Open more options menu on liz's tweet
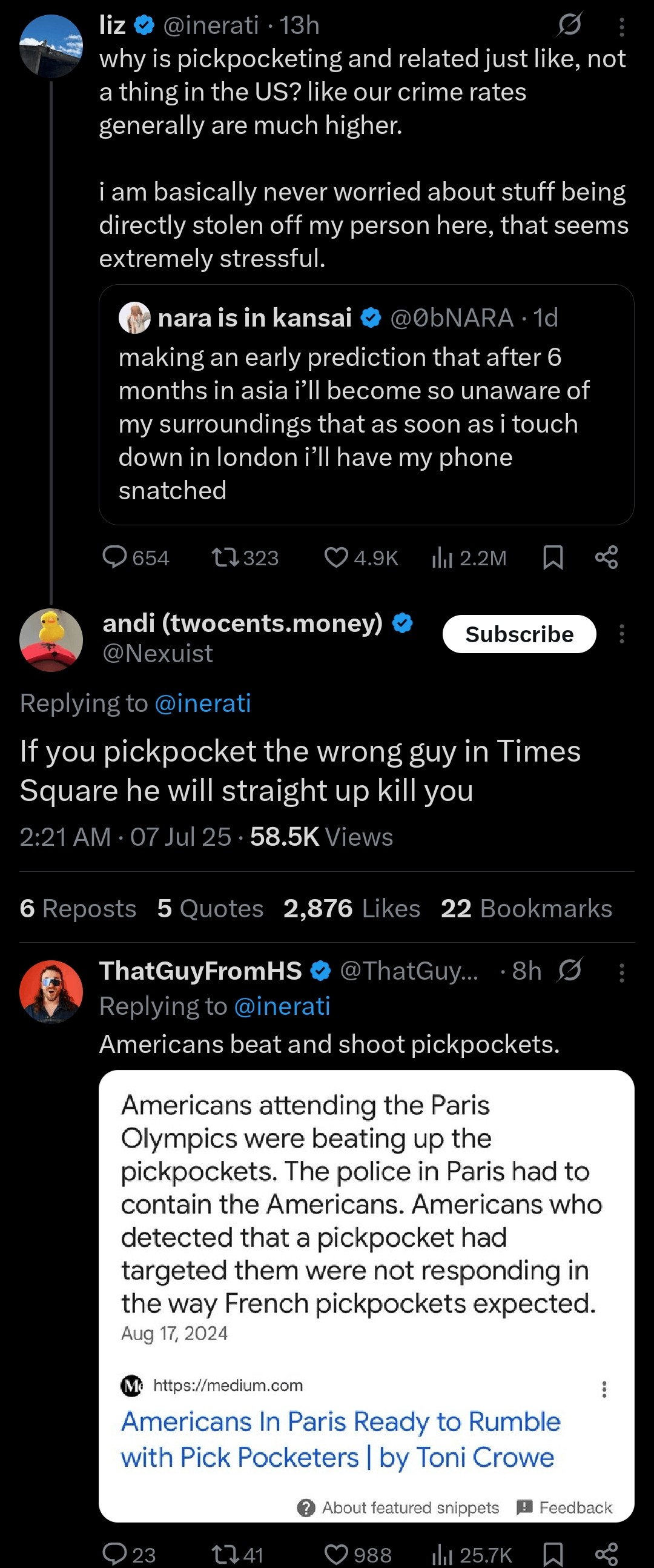This screenshot has height=1568, width=654. click(x=621, y=26)
